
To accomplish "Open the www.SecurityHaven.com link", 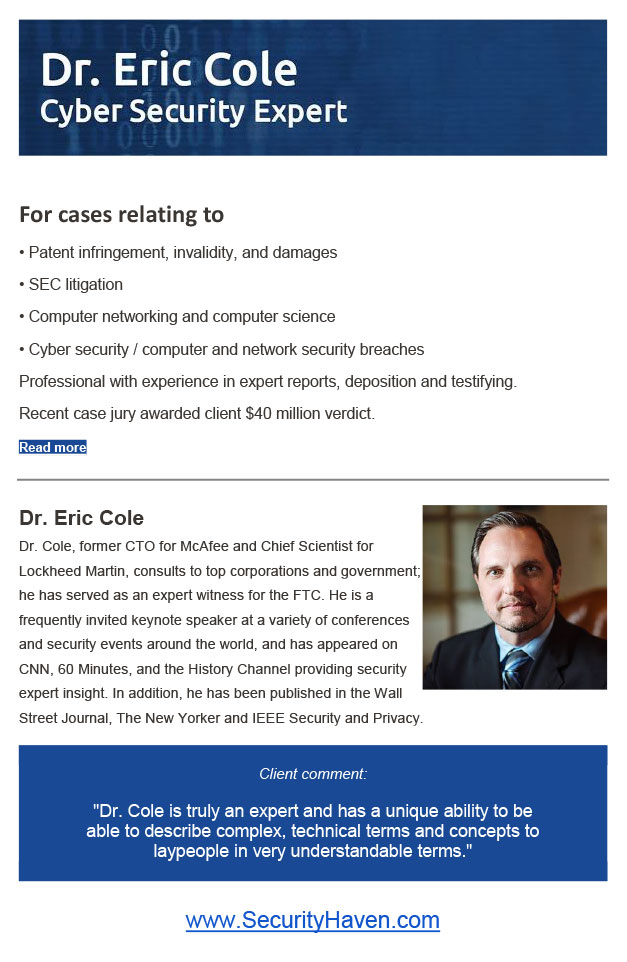I will tap(313, 920).
